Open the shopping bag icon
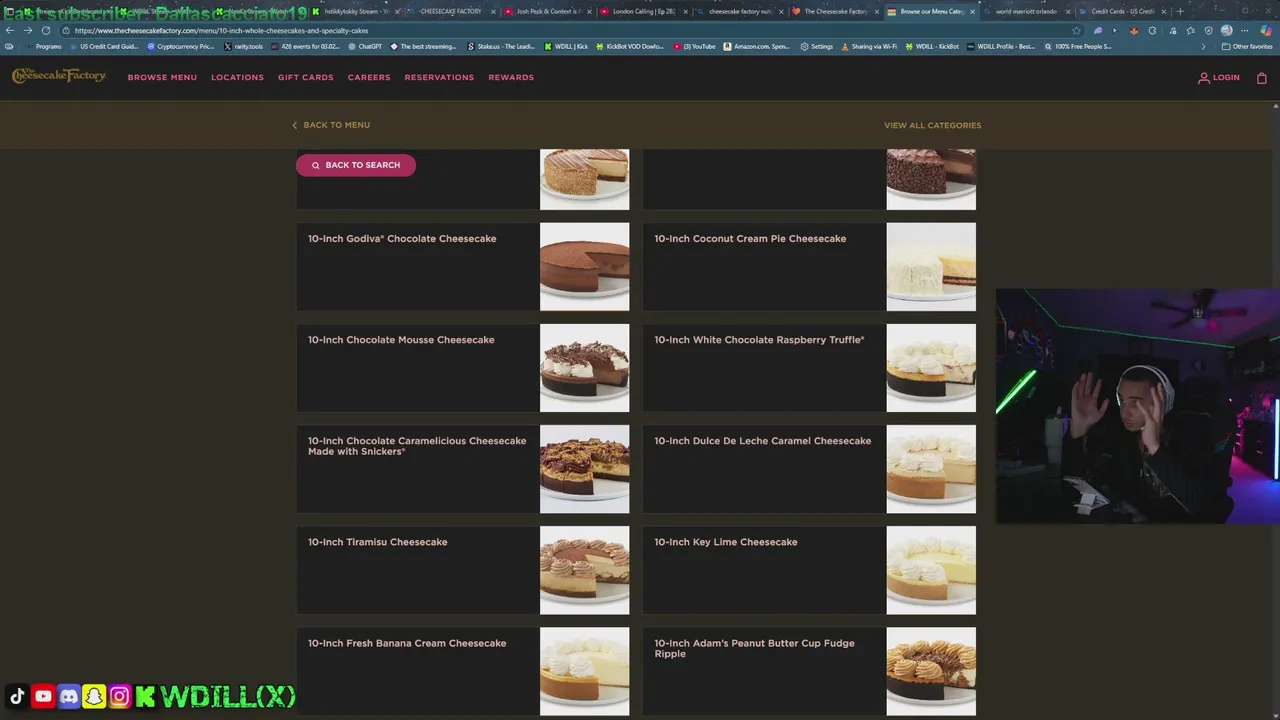This screenshot has width=1280, height=720. coord(1262,77)
